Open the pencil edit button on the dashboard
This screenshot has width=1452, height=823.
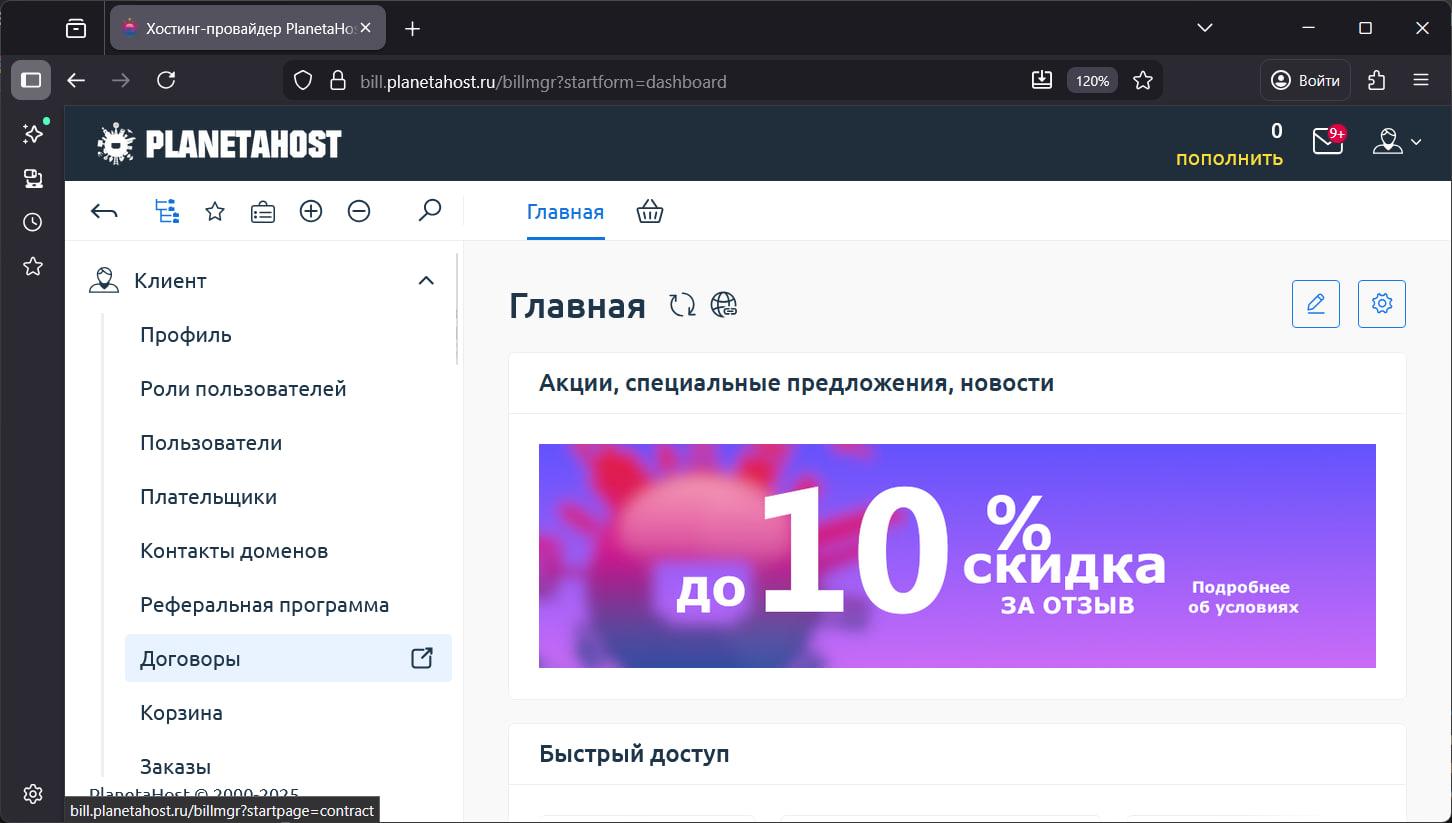[1315, 303]
